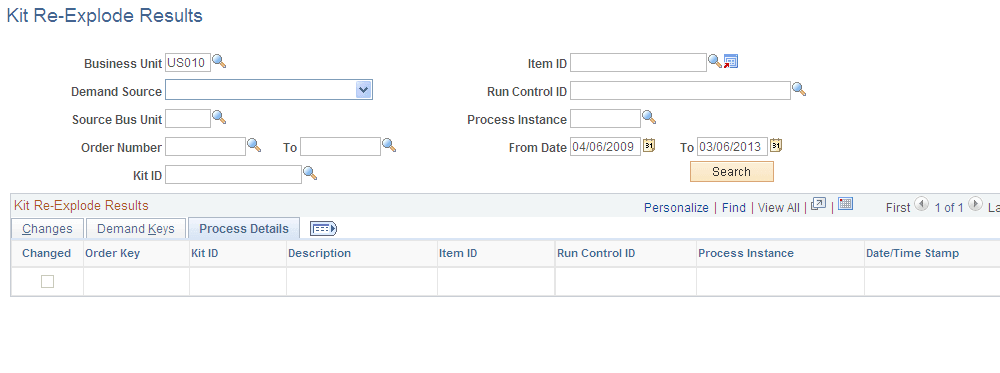Click Show All Columns grid icon

click(x=323, y=228)
